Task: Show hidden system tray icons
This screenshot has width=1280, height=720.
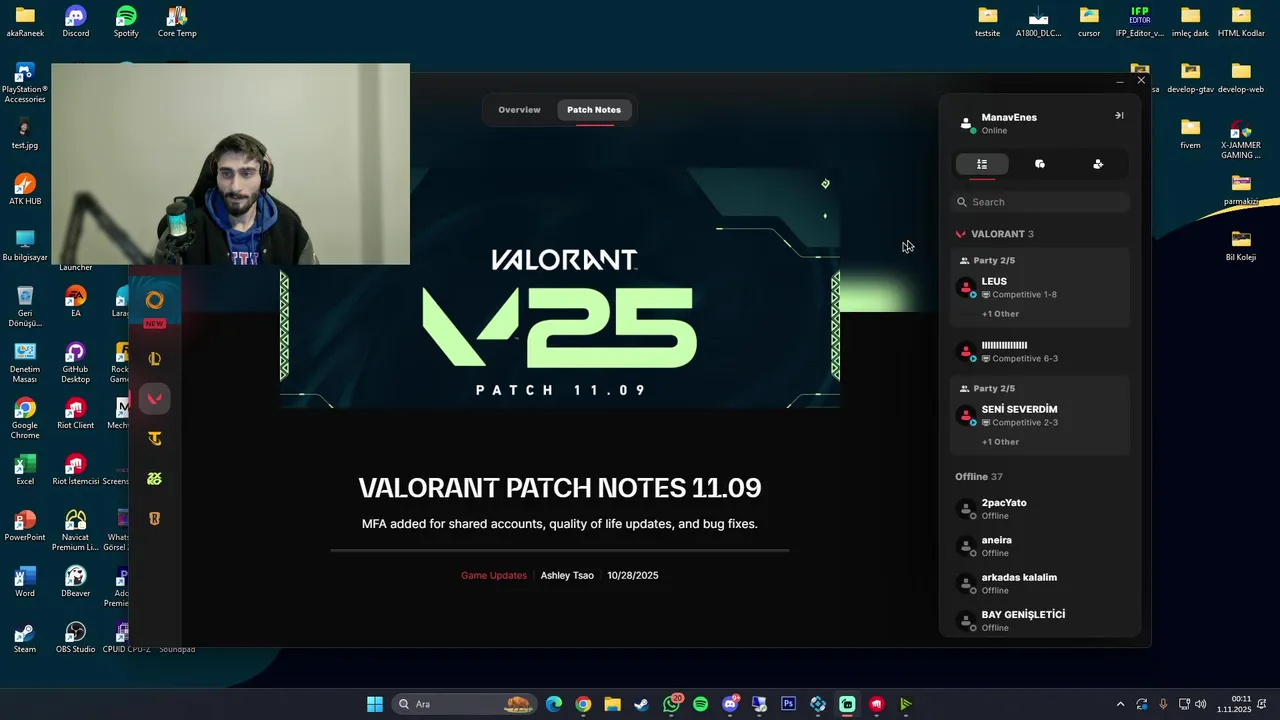Action: click(x=1120, y=704)
